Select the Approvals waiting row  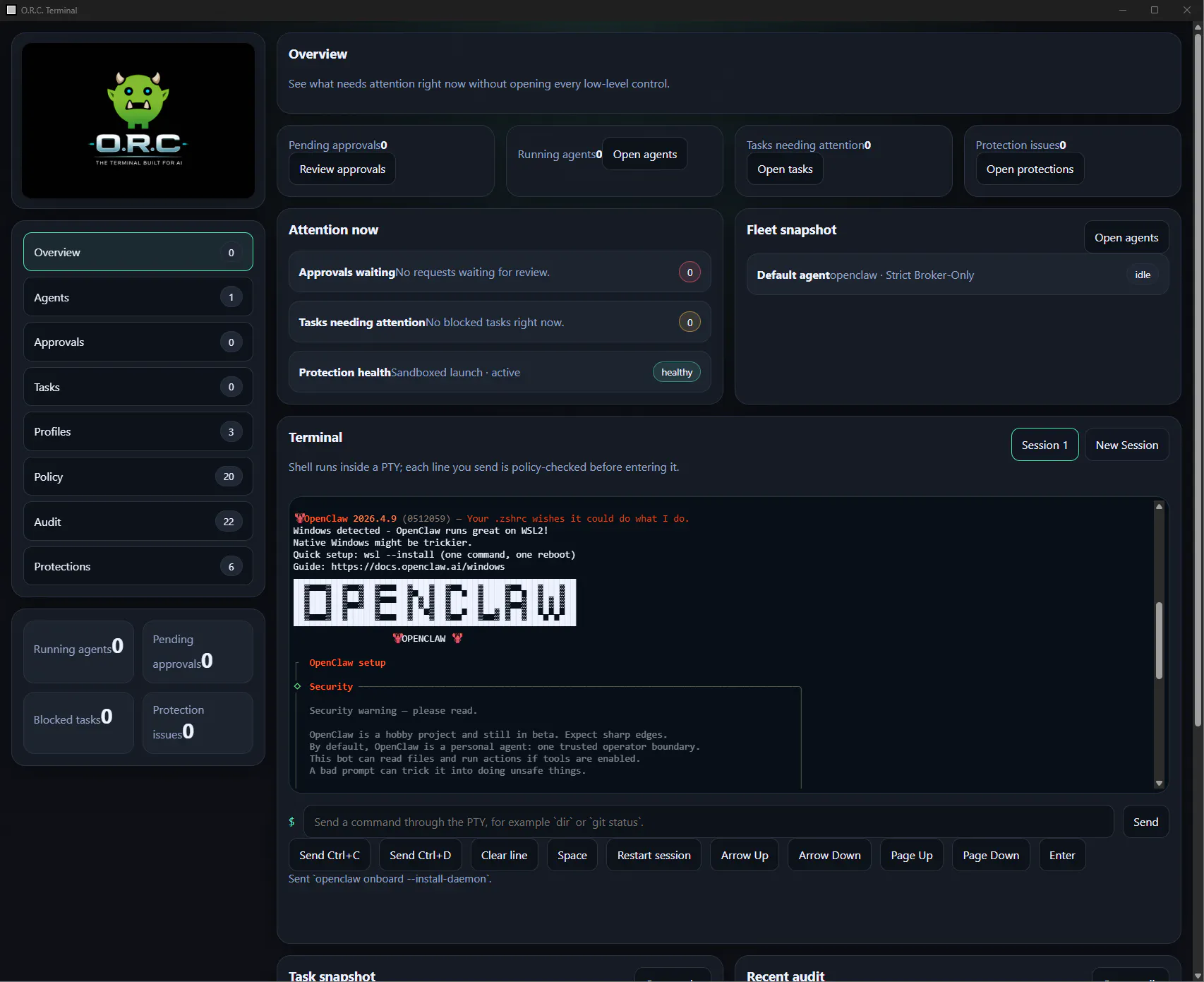500,273
